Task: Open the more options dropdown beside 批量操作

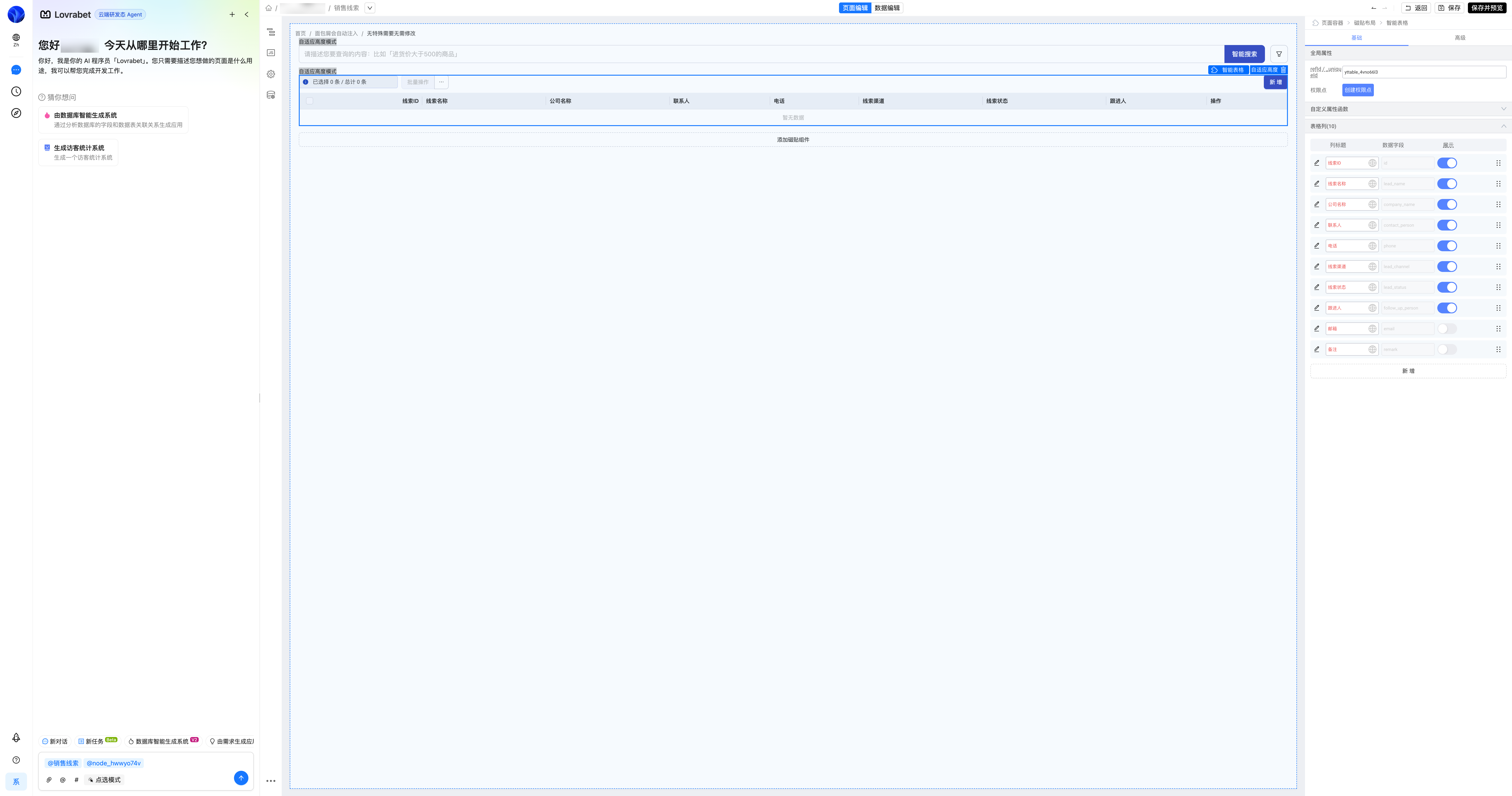Action: 441,82
